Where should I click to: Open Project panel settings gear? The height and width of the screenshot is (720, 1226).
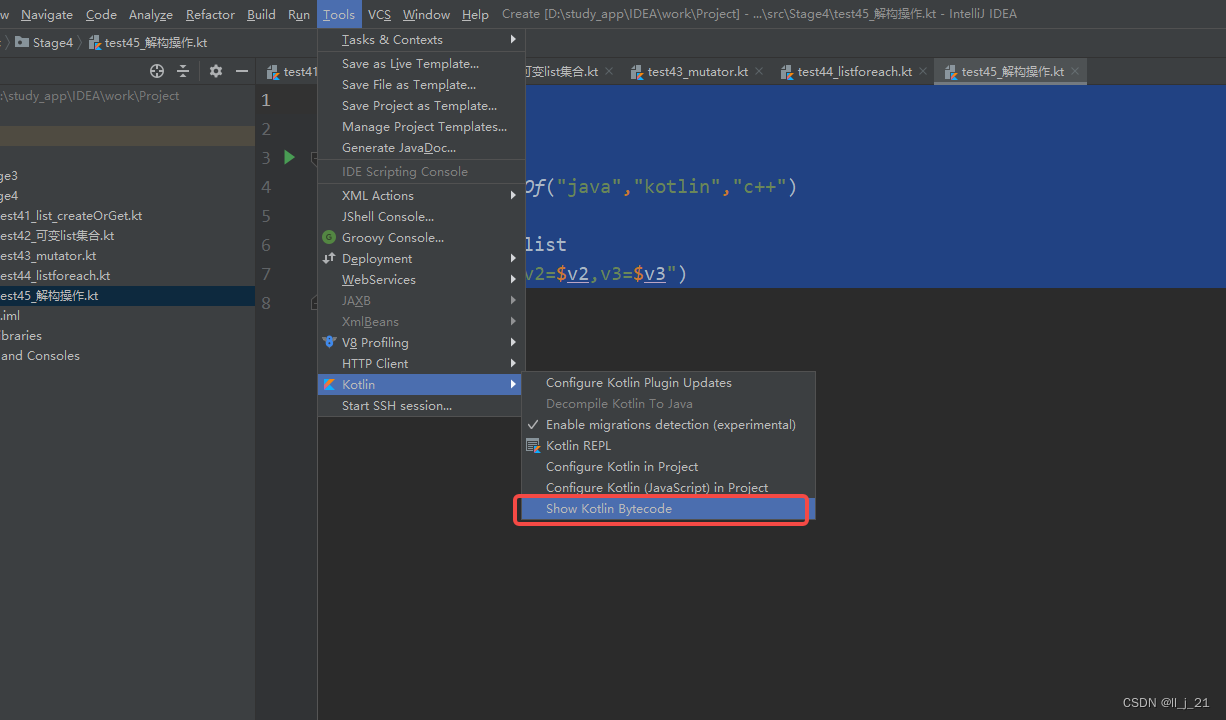[x=216, y=71]
